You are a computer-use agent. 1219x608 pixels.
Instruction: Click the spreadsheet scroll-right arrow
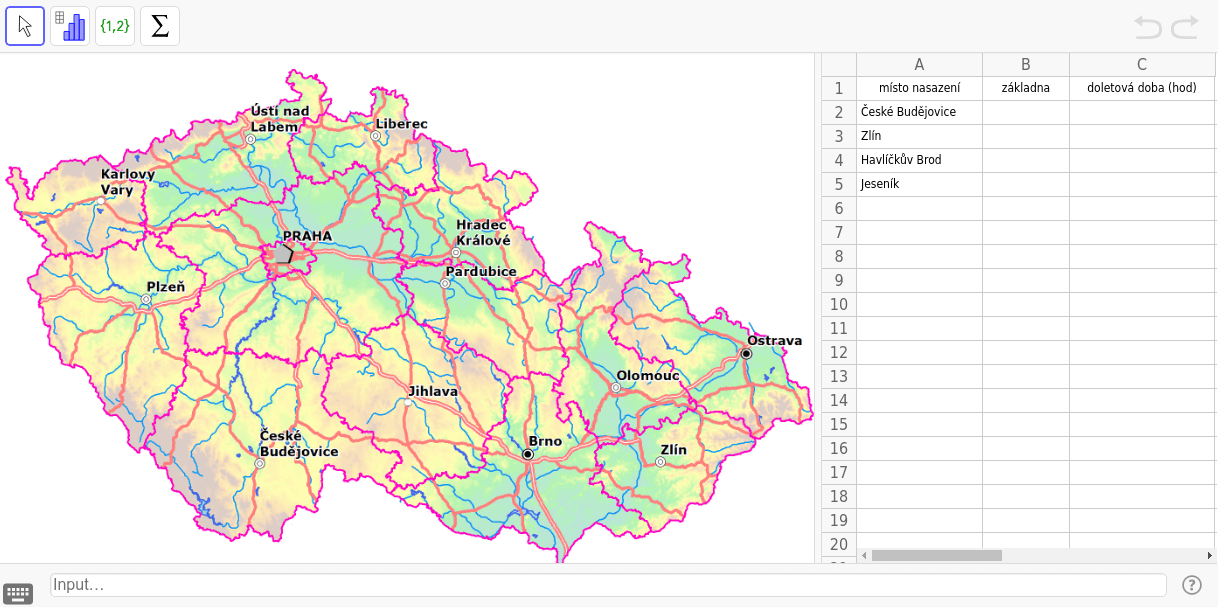pyautogui.click(x=1210, y=555)
